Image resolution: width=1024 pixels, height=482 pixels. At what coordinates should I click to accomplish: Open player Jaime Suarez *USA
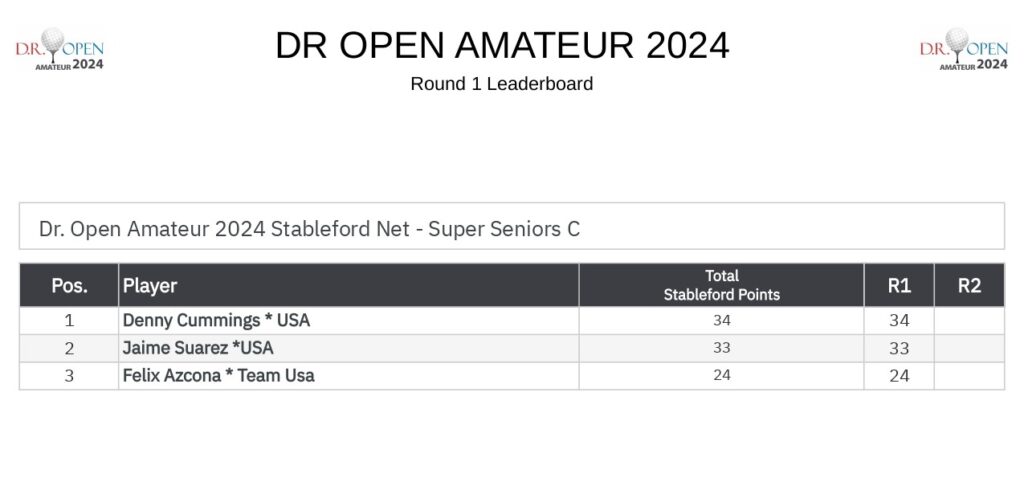pyautogui.click(x=198, y=348)
